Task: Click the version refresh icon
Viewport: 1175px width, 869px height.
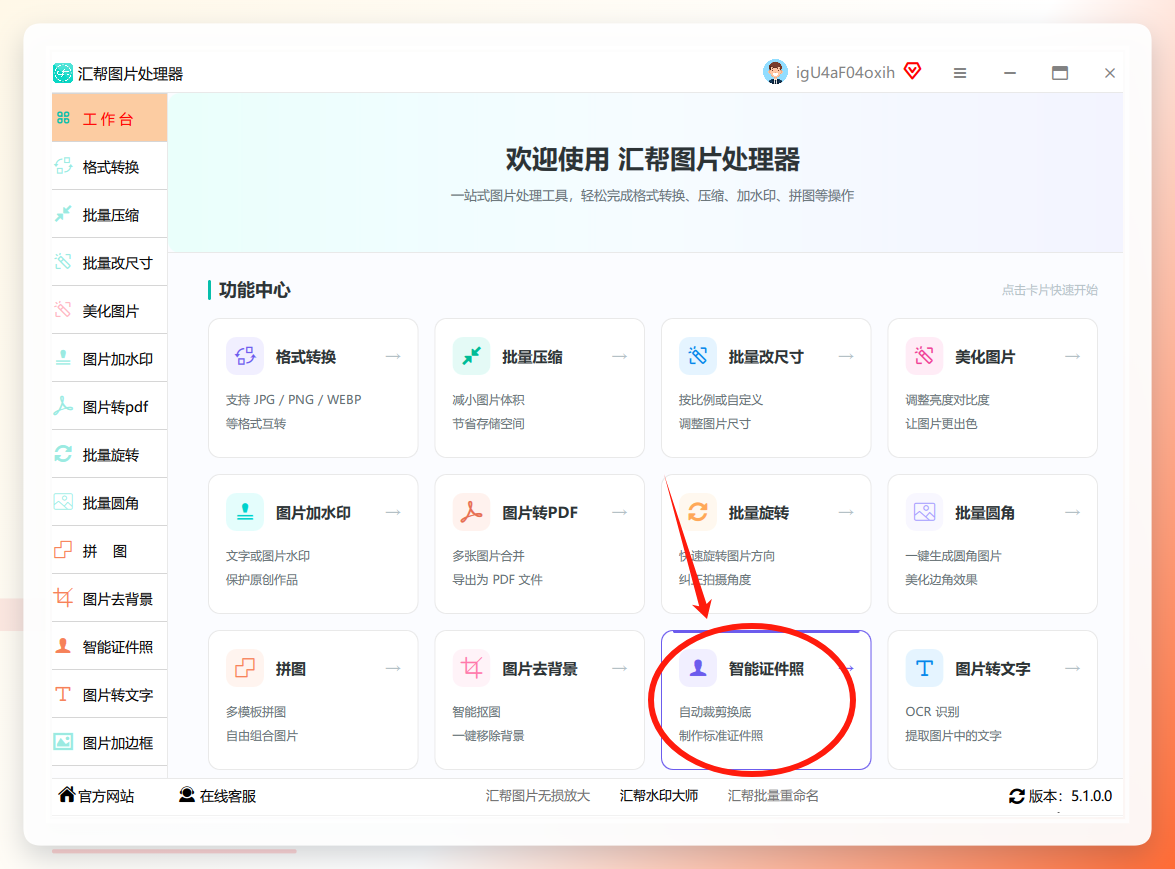Action: click(x=1016, y=796)
